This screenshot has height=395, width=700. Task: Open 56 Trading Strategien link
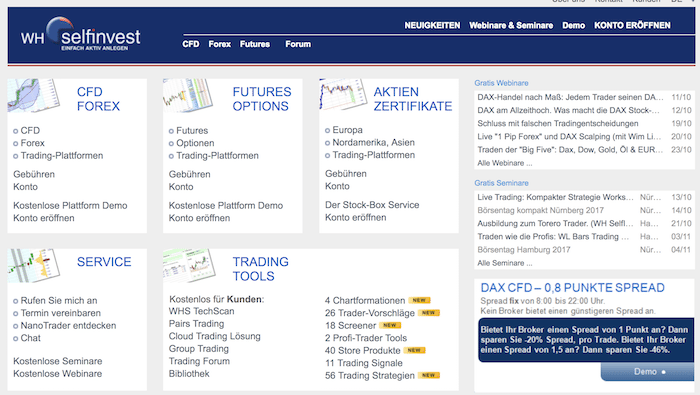pos(370,376)
